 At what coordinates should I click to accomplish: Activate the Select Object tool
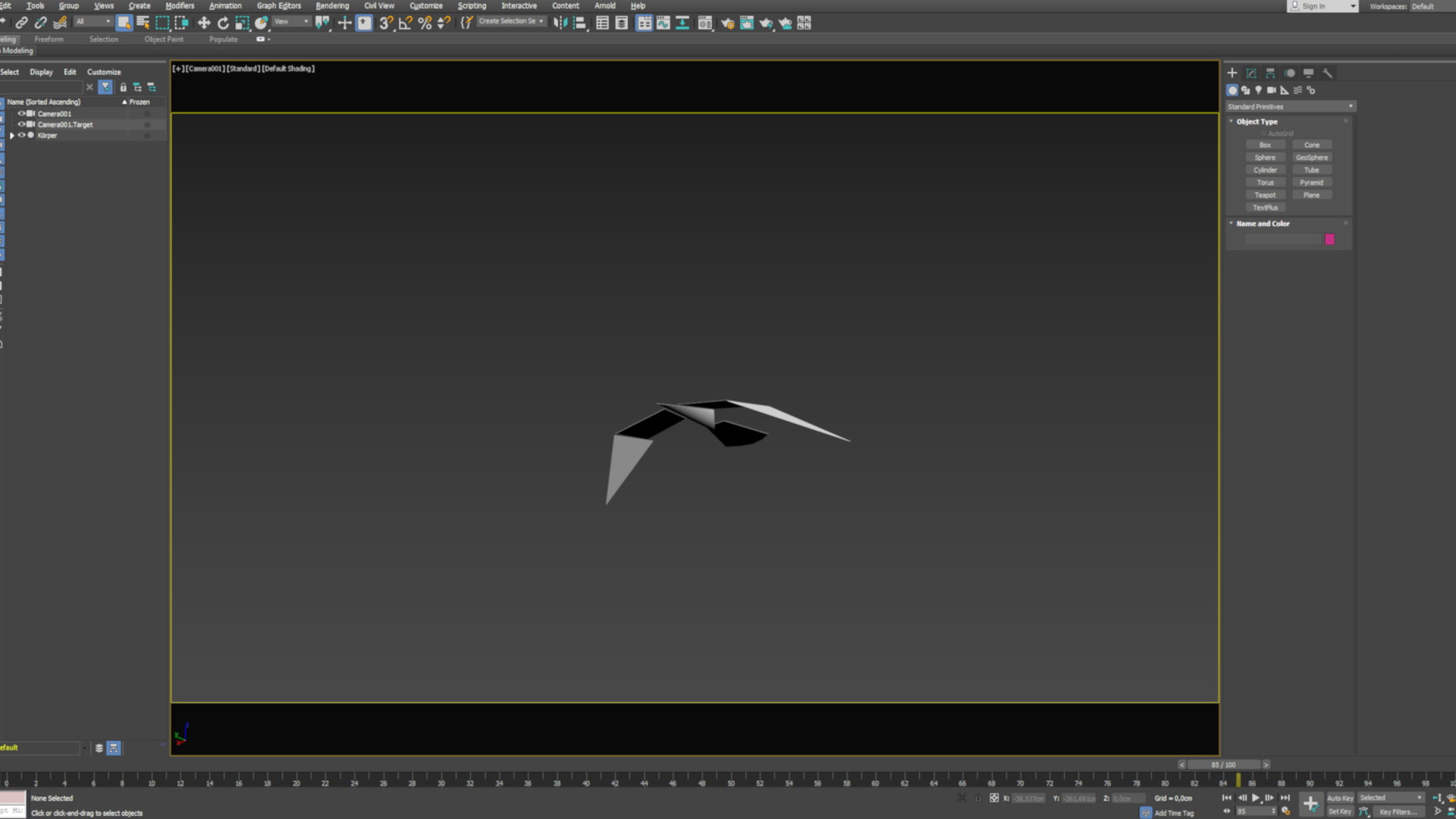click(124, 23)
